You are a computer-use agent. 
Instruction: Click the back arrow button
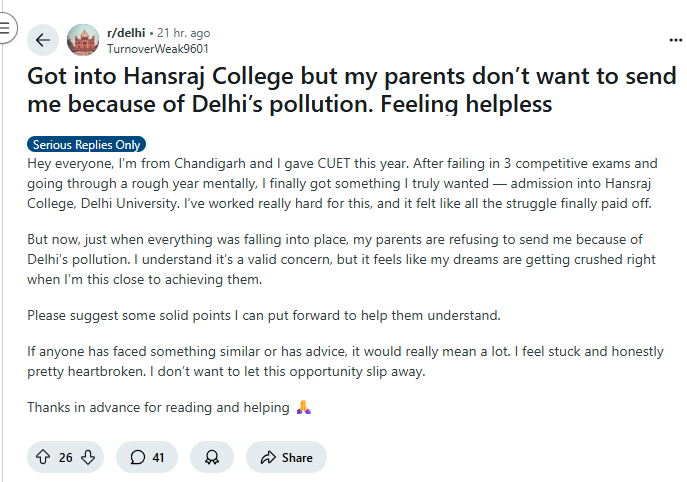coord(42,40)
